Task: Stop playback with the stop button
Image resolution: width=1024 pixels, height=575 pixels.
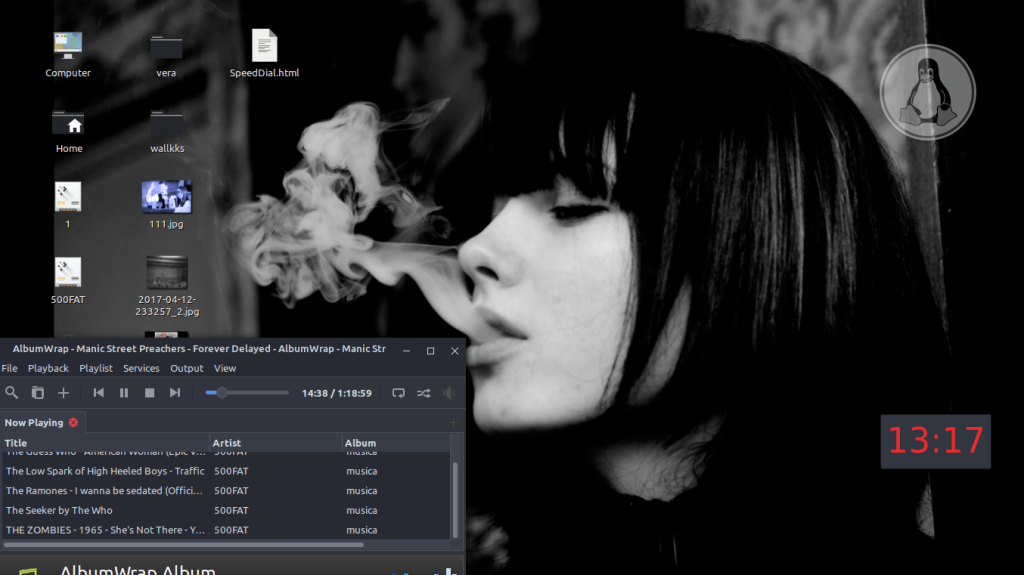Action: click(149, 393)
